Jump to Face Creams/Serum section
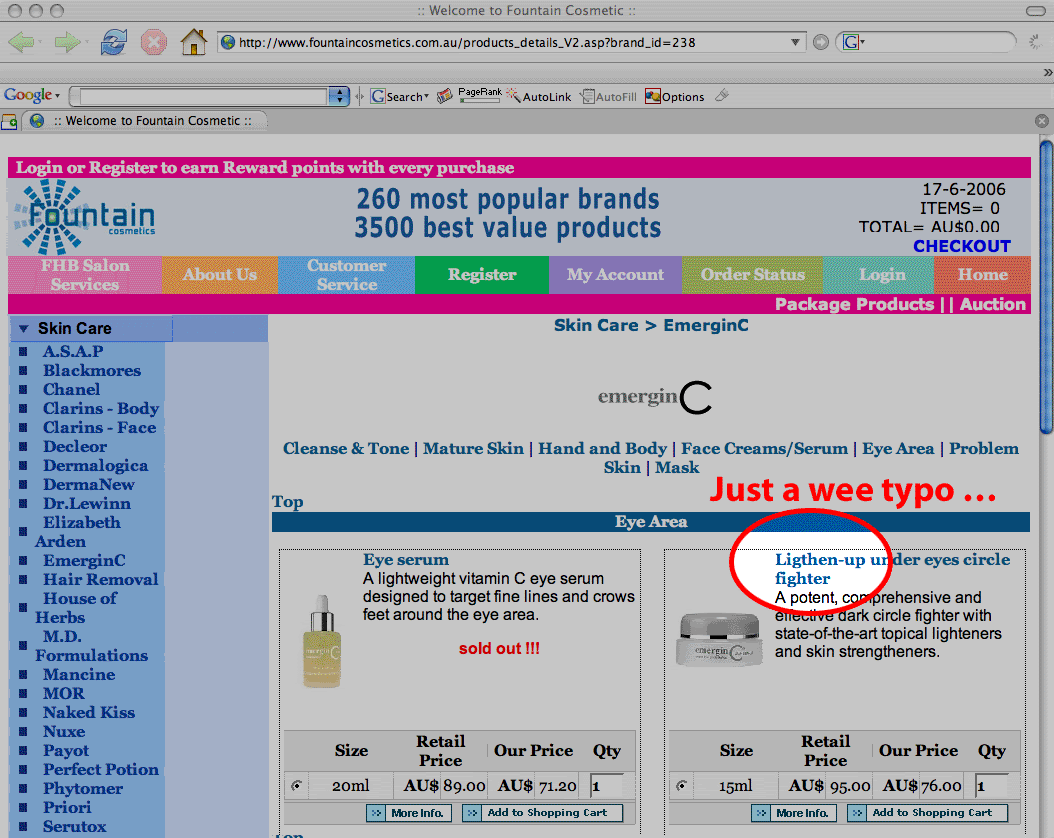 (x=764, y=448)
